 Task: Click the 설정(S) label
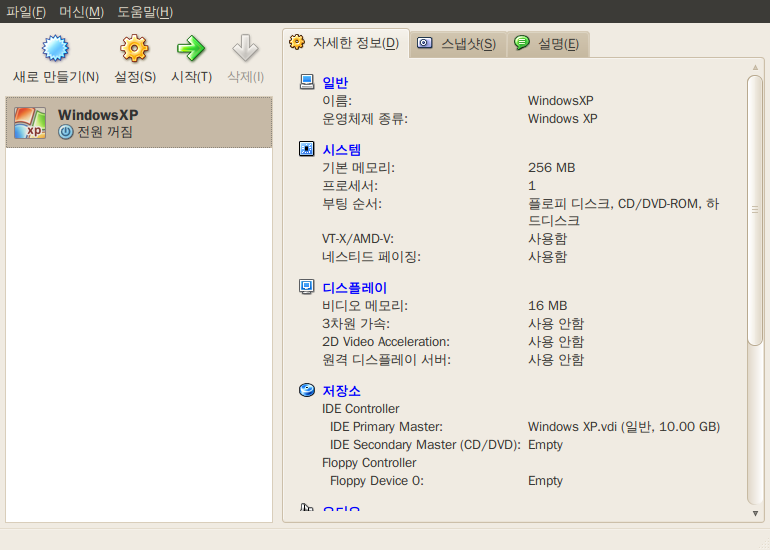135,77
